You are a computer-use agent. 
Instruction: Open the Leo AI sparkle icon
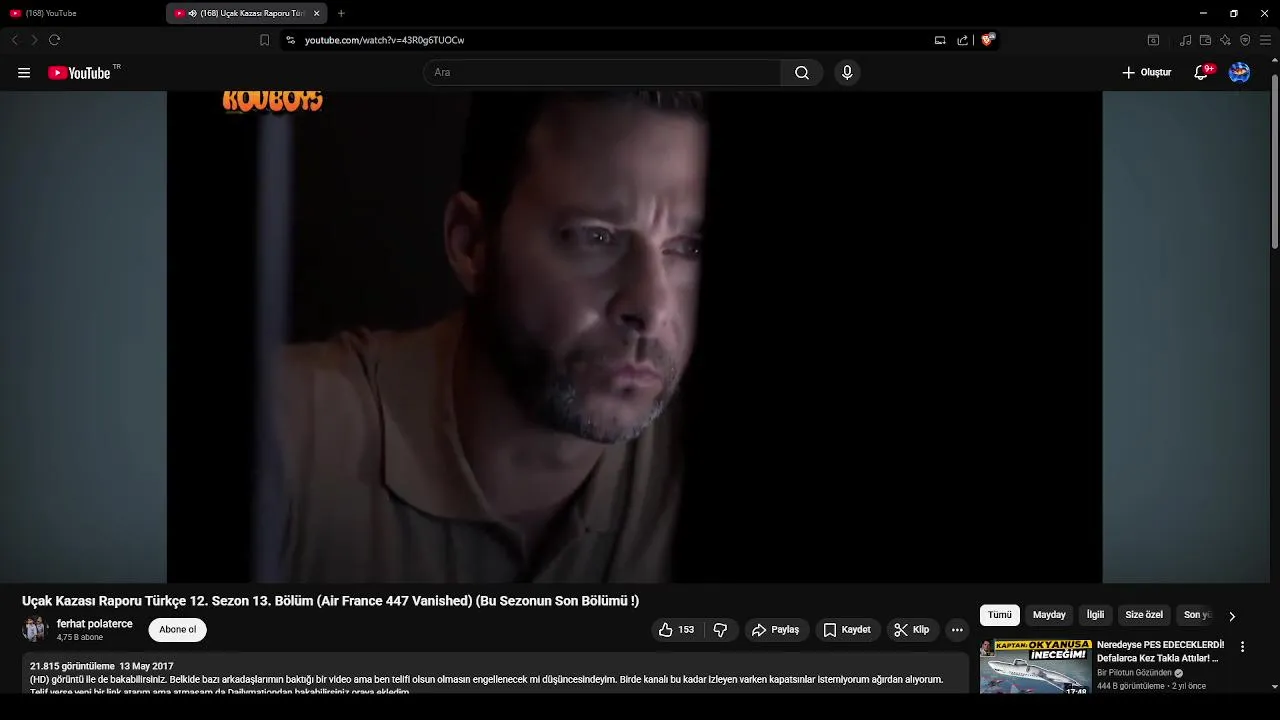point(1225,40)
